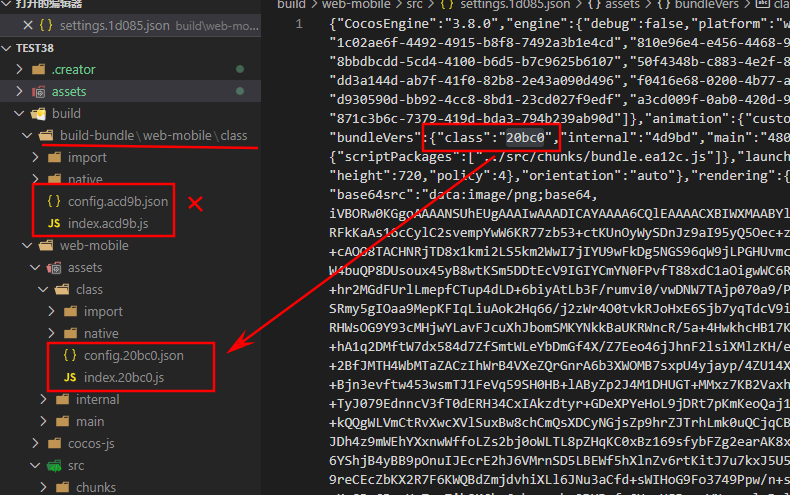
Task: Click JSON braces icon of config.acd9b.json
Action: click(x=54, y=201)
